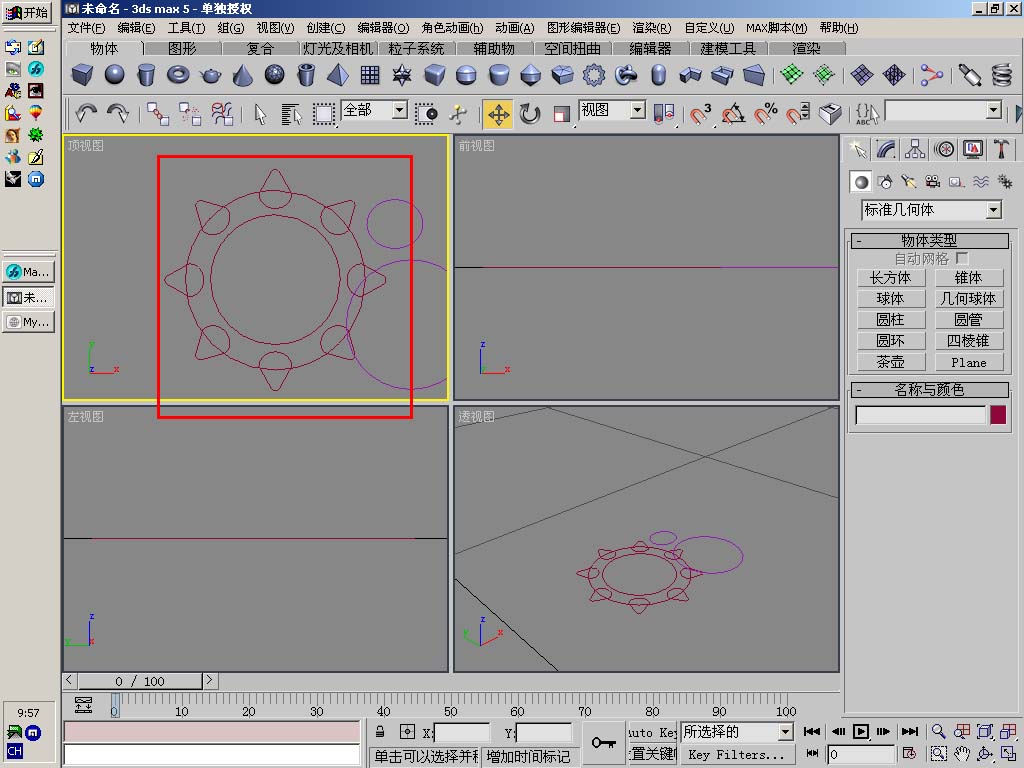Open the Display command panel tab
The height and width of the screenshot is (768, 1024).
[x=972, y=150]
